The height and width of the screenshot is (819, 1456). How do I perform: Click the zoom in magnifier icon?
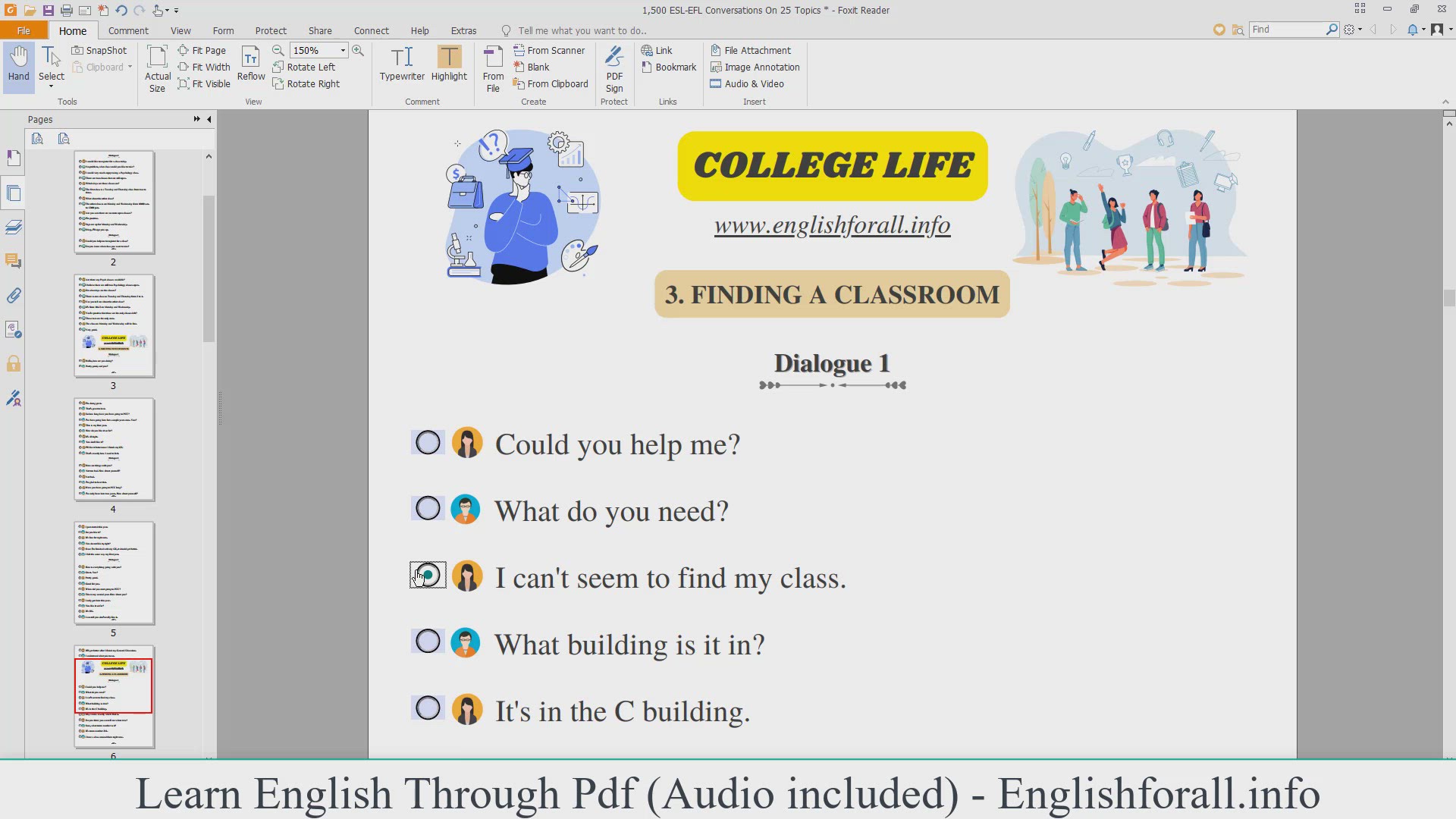tap(358, 50)
